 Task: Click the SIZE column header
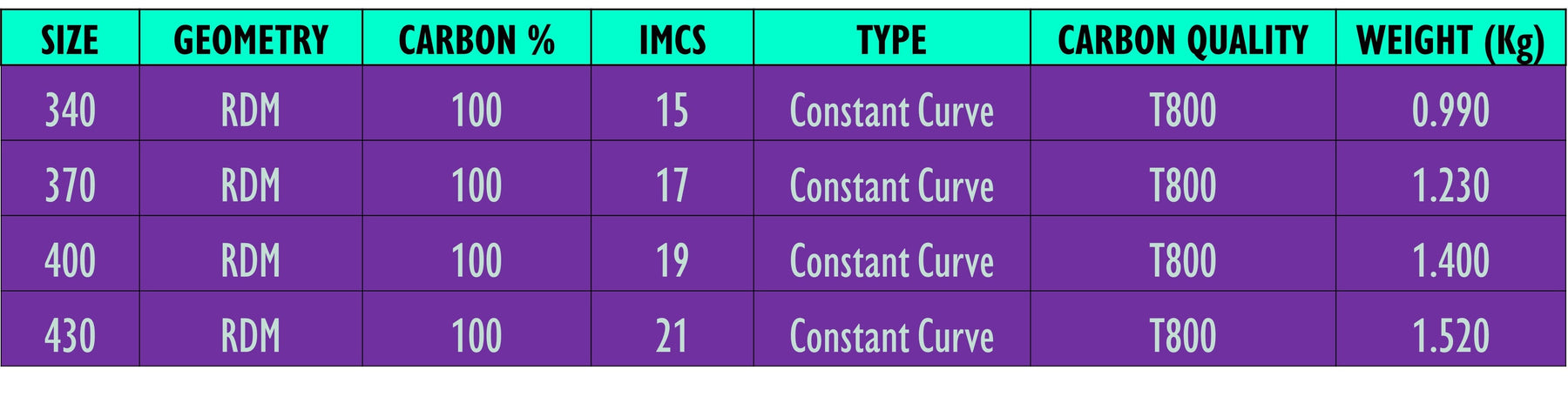(x=70, y=40)
